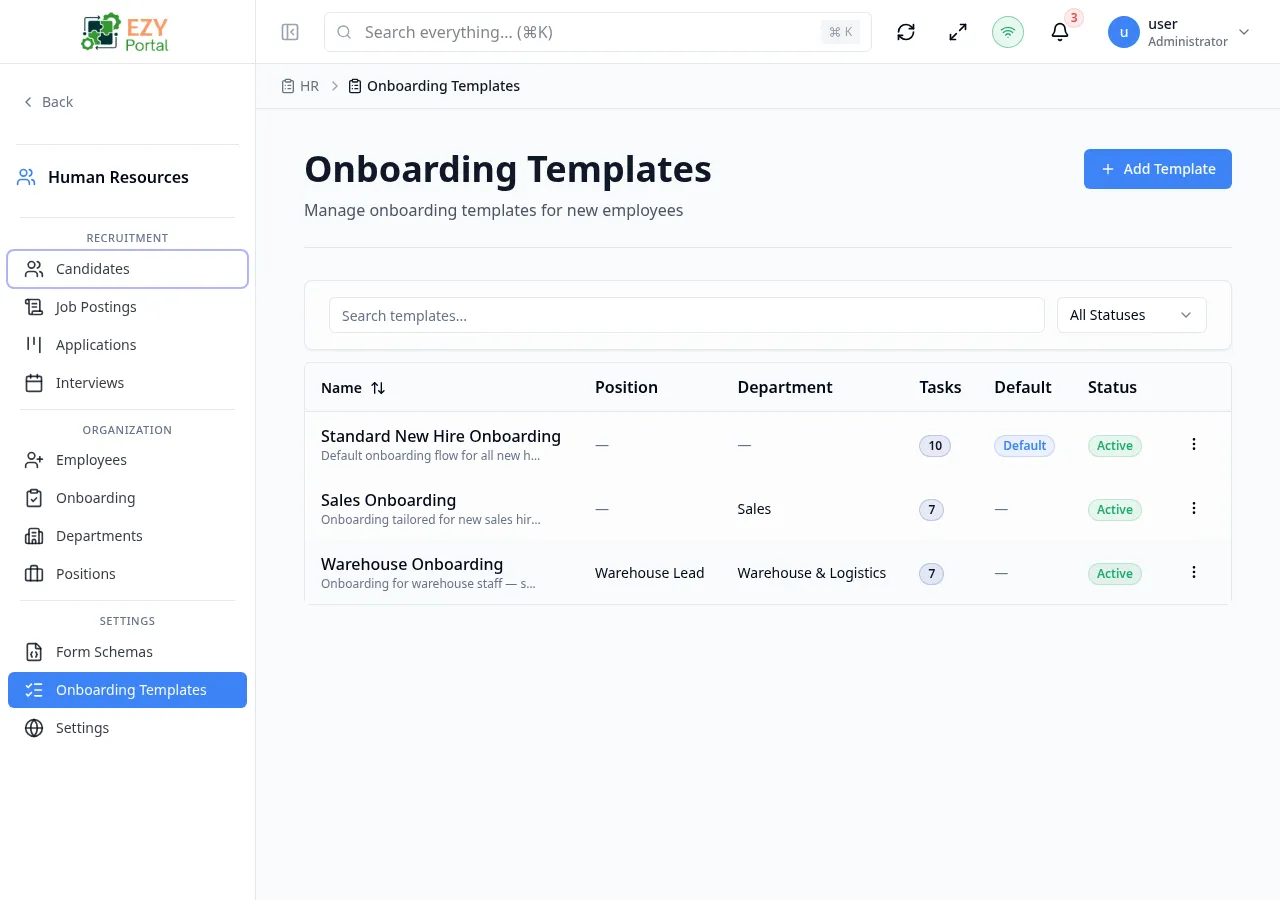Click Onboarding Templates breadcrumb
This screenshot has height=900, width=1280.
(x=434, y=86)
